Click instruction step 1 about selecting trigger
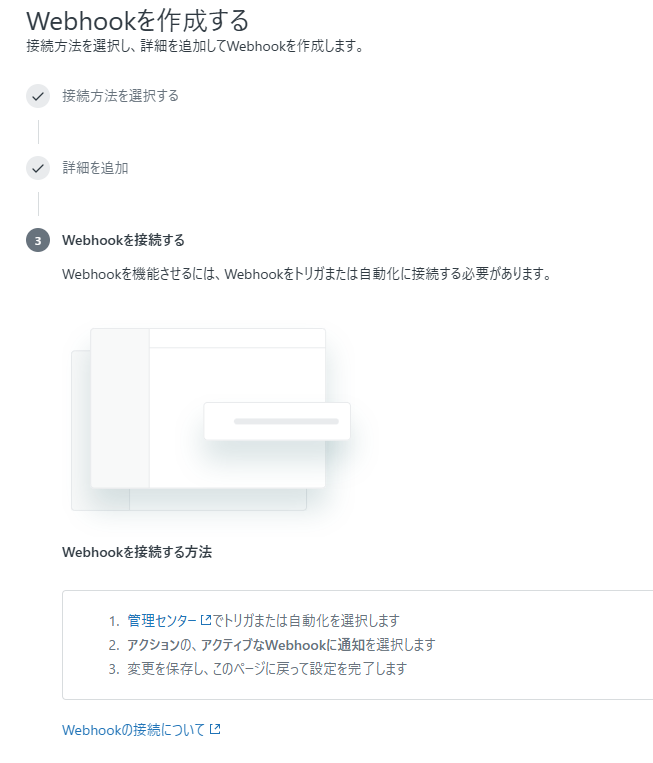The height and width of the screenshot is (763, 653). (254, 620)
